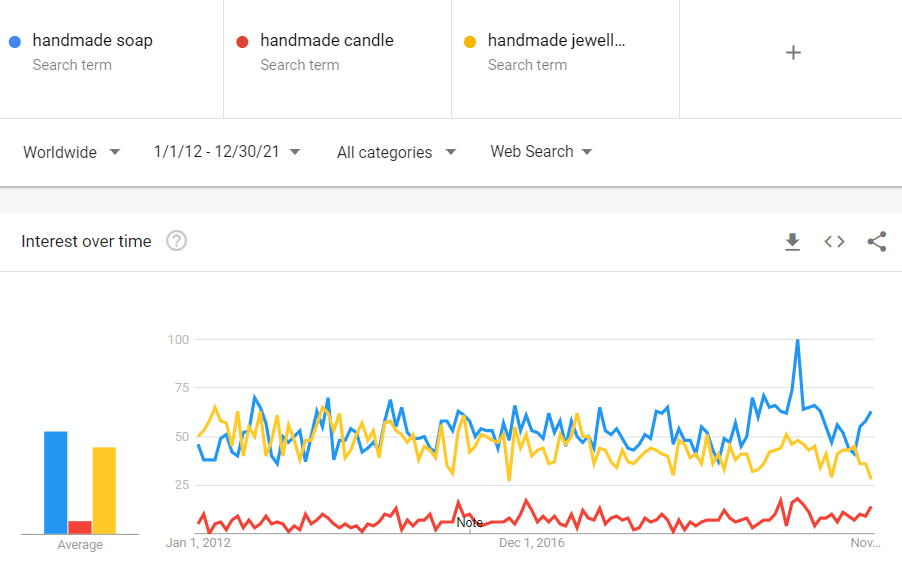Add a comparison term with plus icon
Image resolution: width=902 pixels, height=568 pixels.
793,52
